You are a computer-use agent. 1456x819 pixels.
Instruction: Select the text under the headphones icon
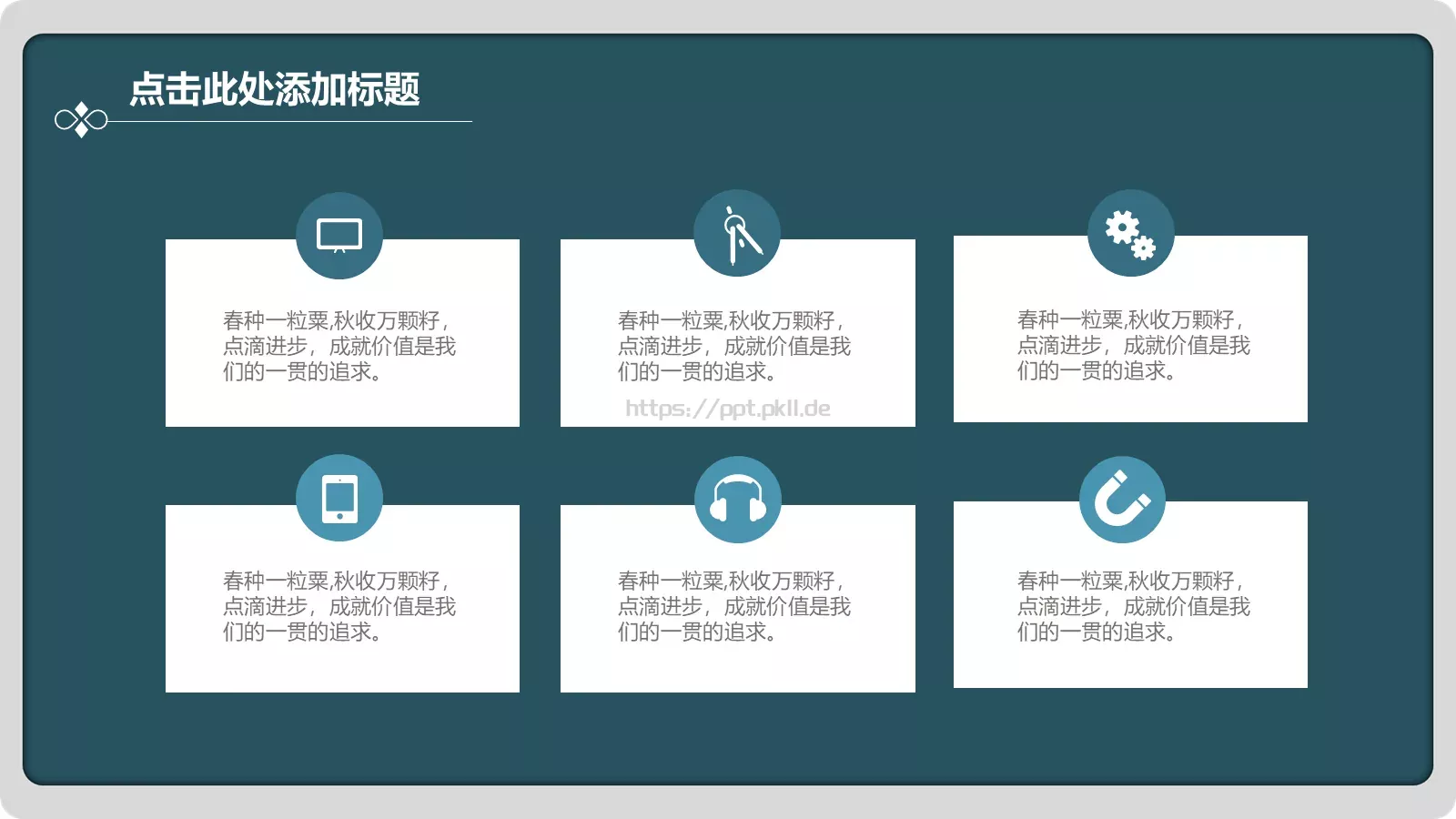[734, 606]
